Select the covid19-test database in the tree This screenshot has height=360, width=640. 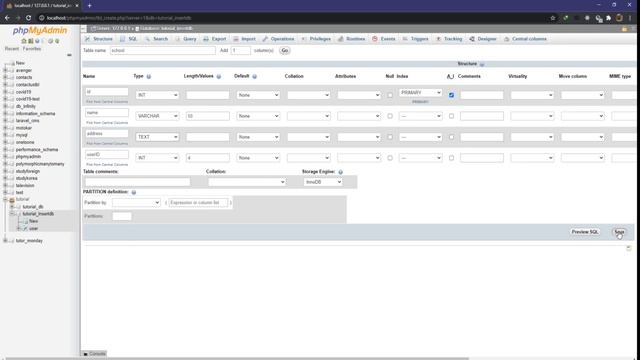click(28, 99)
